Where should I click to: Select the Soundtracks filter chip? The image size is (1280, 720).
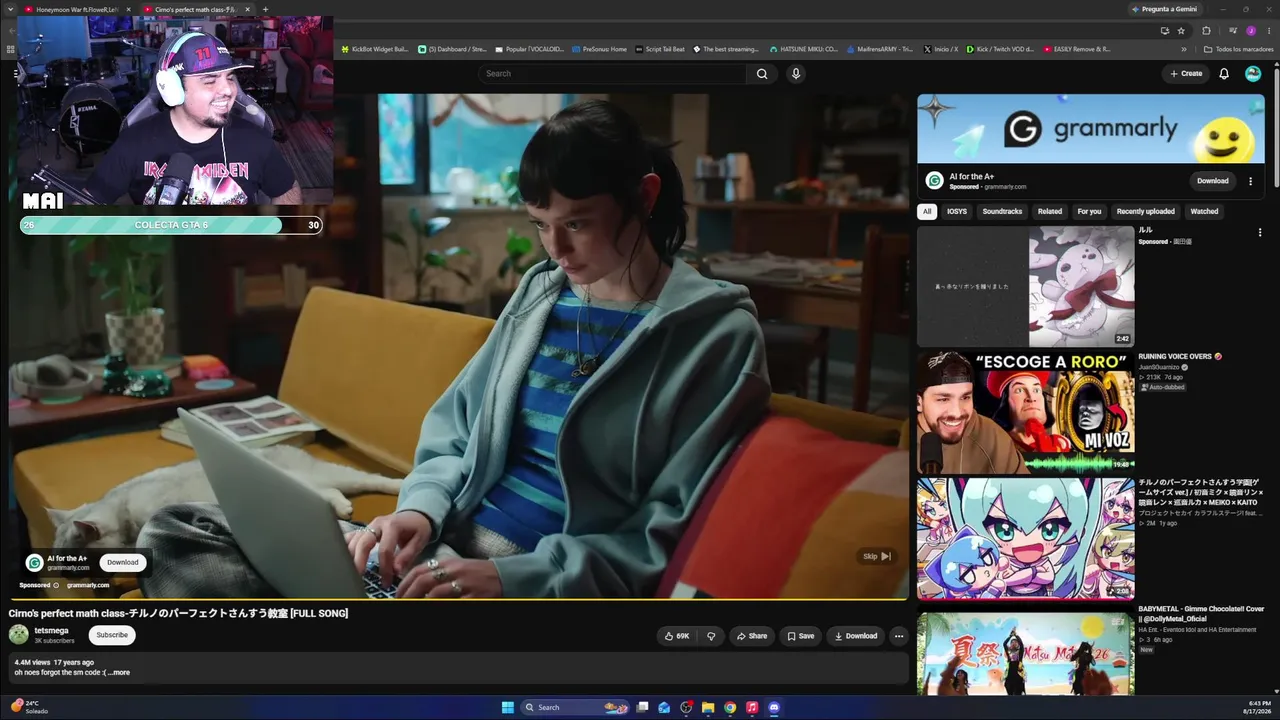(1002, 211)
